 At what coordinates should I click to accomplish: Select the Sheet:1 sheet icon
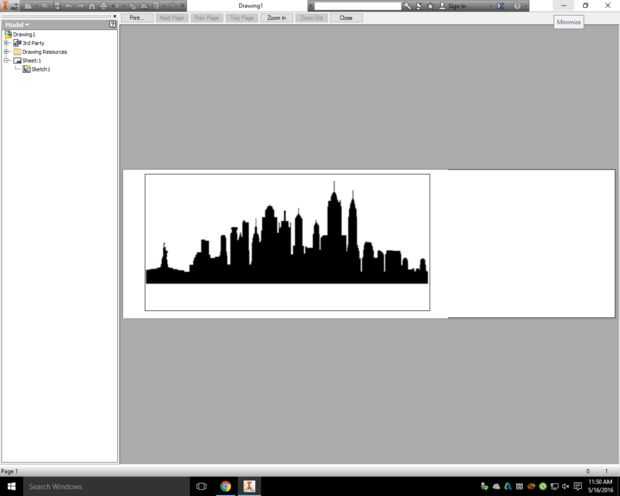coord(17,61)
